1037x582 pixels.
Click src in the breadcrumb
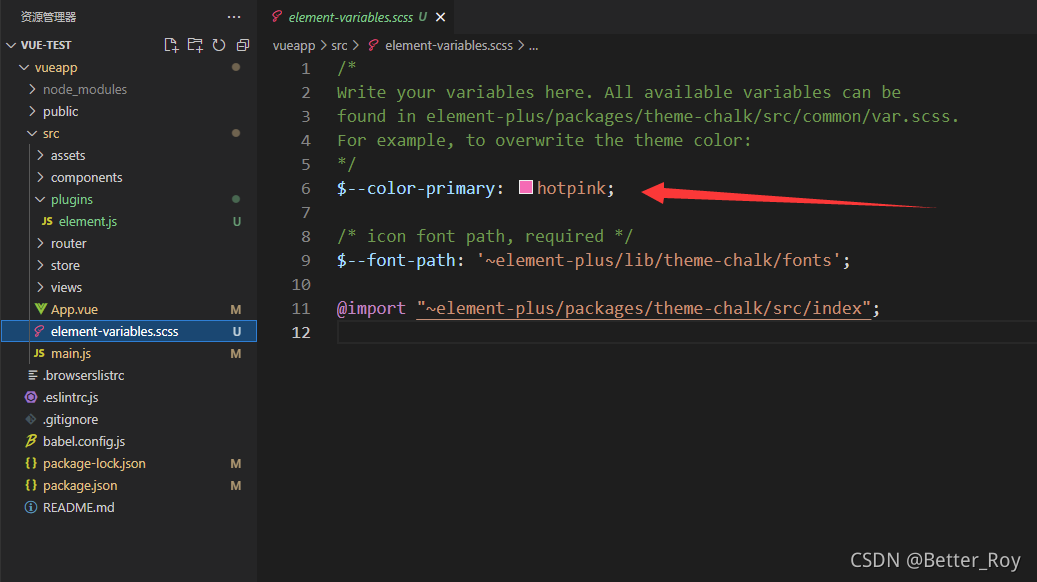(339, 45)
